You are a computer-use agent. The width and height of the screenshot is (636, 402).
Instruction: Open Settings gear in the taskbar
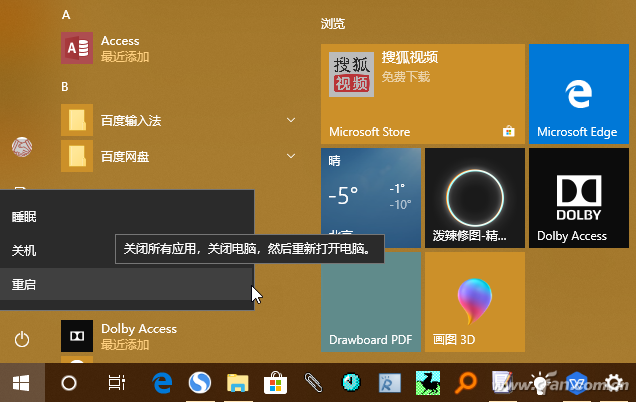tap(614, 383)
